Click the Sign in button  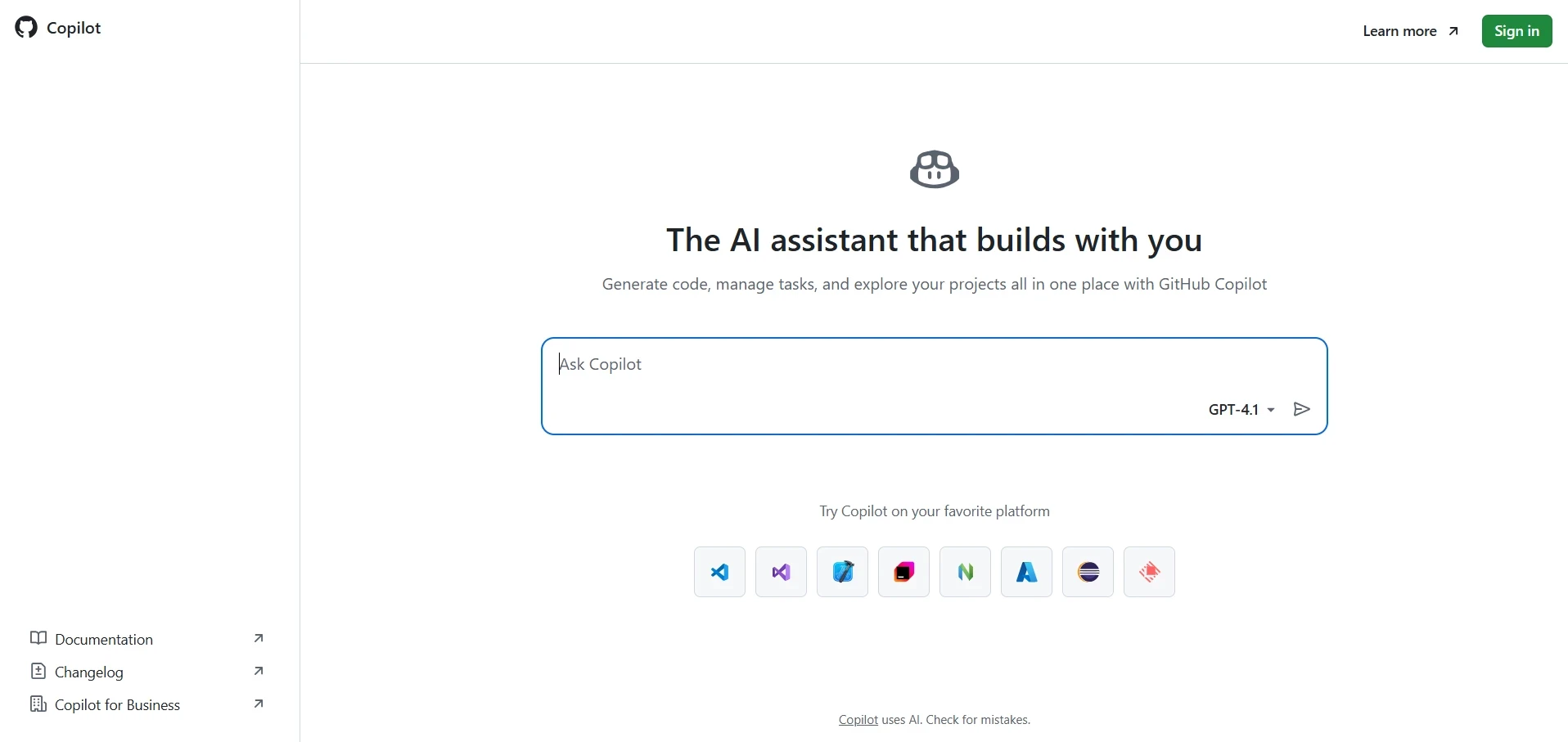pos(1516,31)
